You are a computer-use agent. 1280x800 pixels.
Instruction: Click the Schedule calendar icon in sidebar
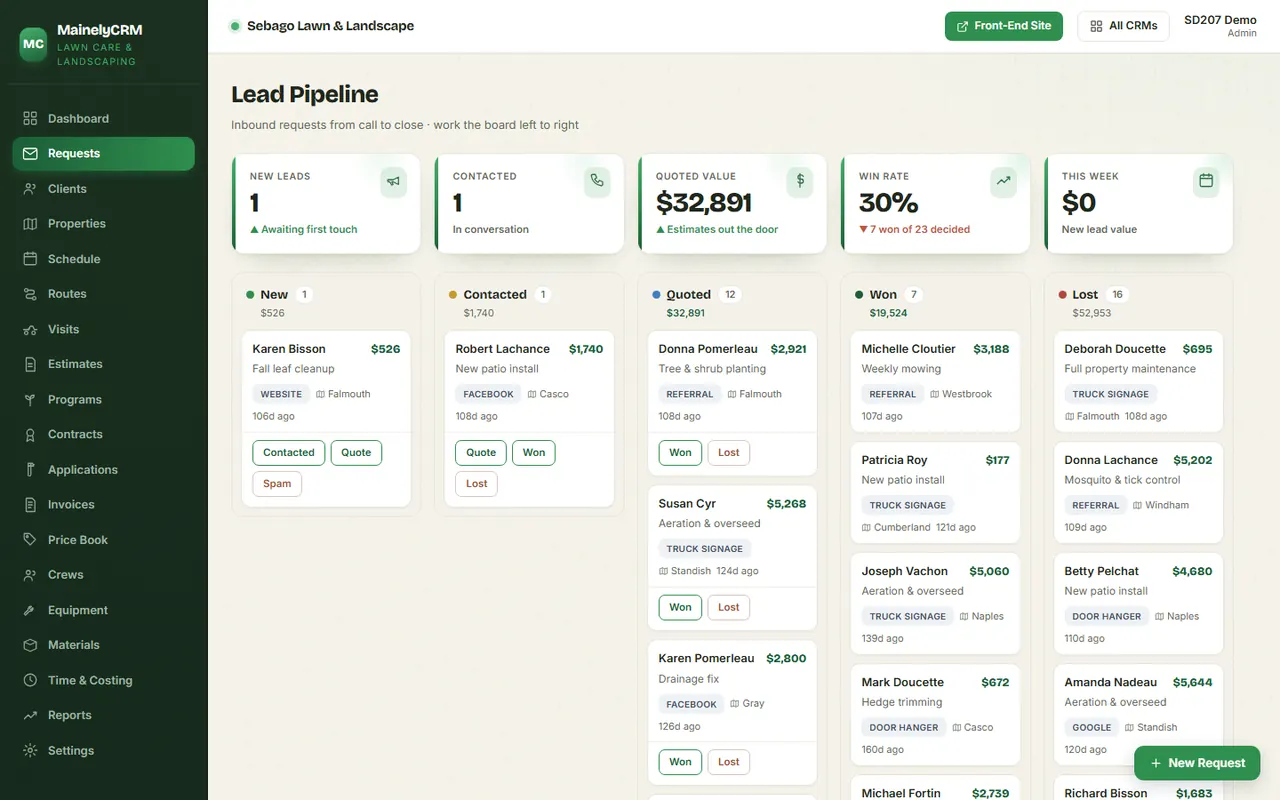coord(30,259)
